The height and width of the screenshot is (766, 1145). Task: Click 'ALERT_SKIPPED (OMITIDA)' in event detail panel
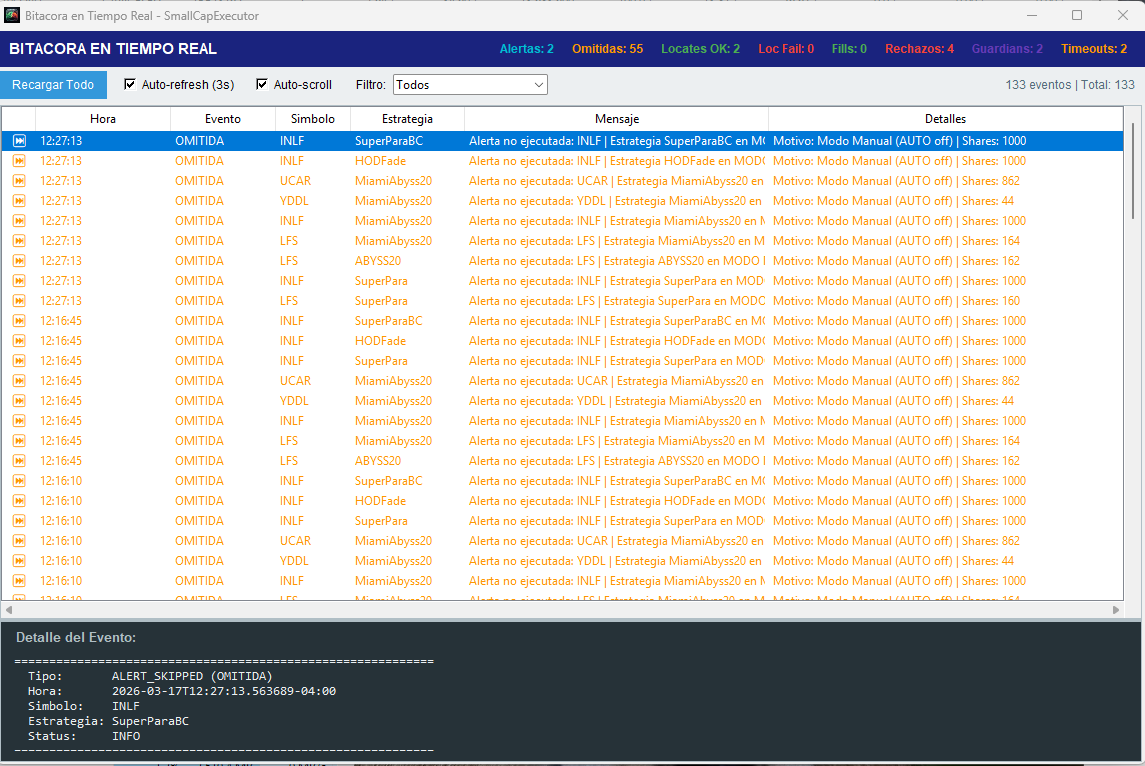pyautogui.click(x=192, y=676)
